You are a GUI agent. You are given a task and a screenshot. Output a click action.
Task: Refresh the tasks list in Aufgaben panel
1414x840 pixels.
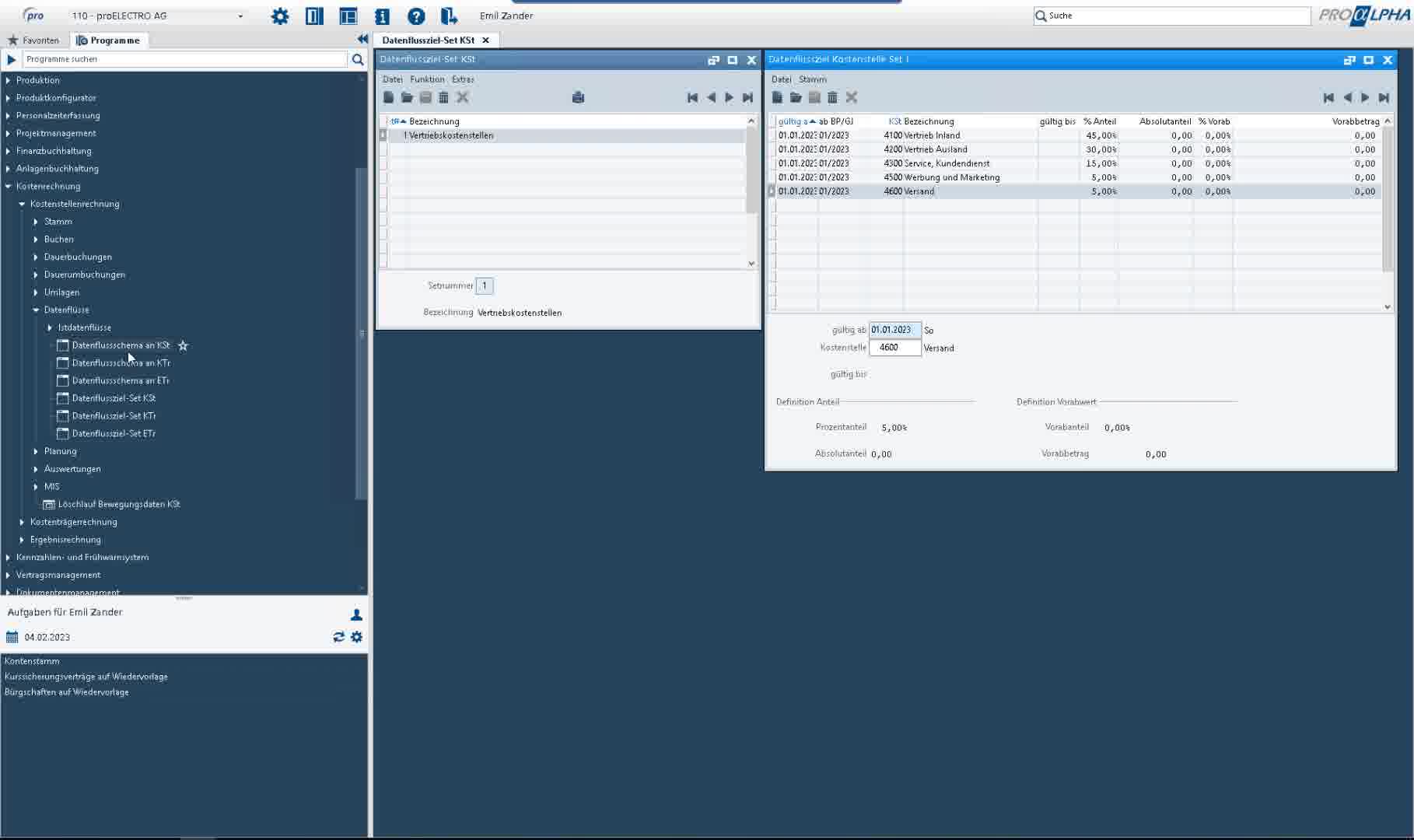pyautogui.click(x=338, y=637)
